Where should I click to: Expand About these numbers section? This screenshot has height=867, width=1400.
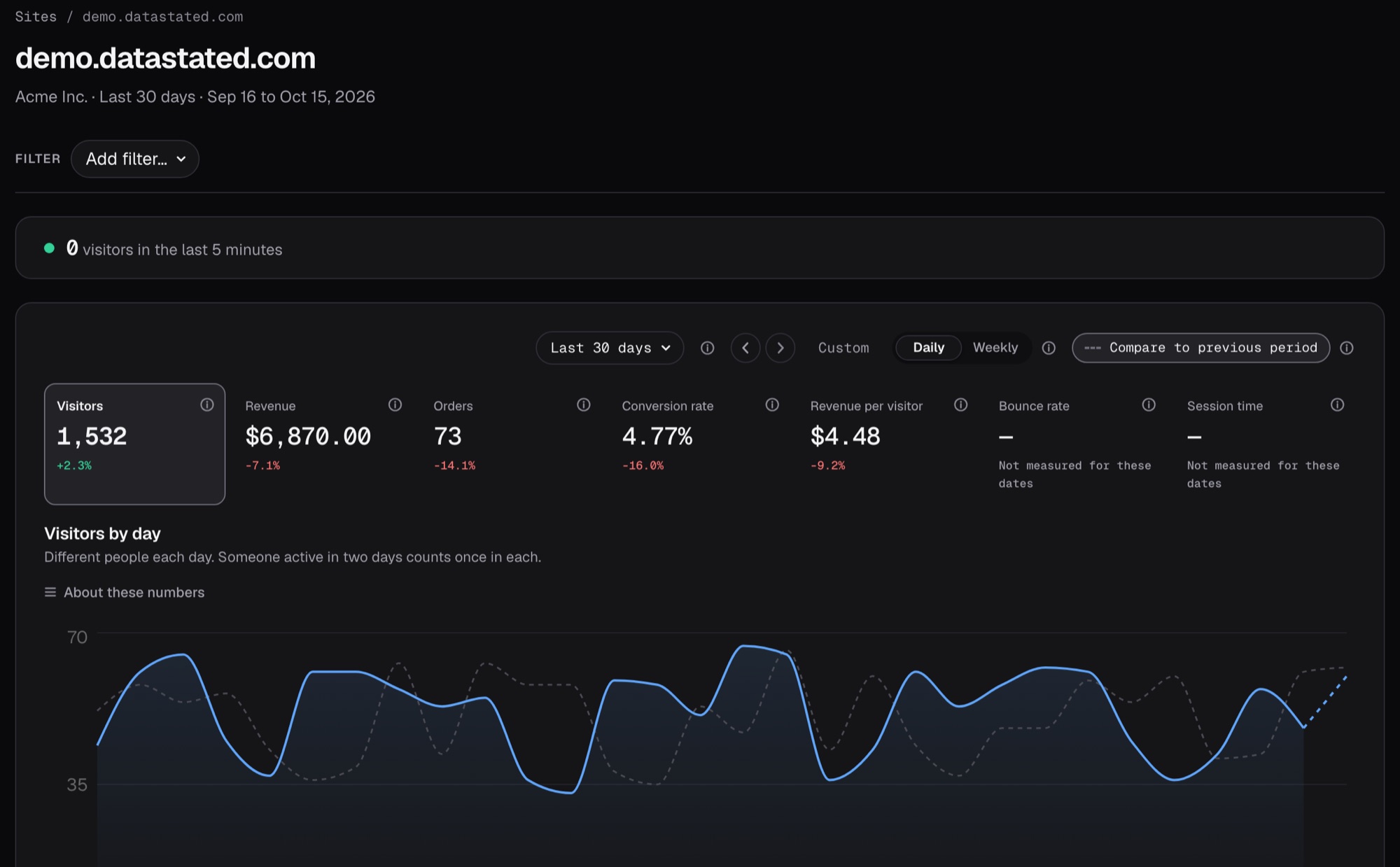point(125,592)
